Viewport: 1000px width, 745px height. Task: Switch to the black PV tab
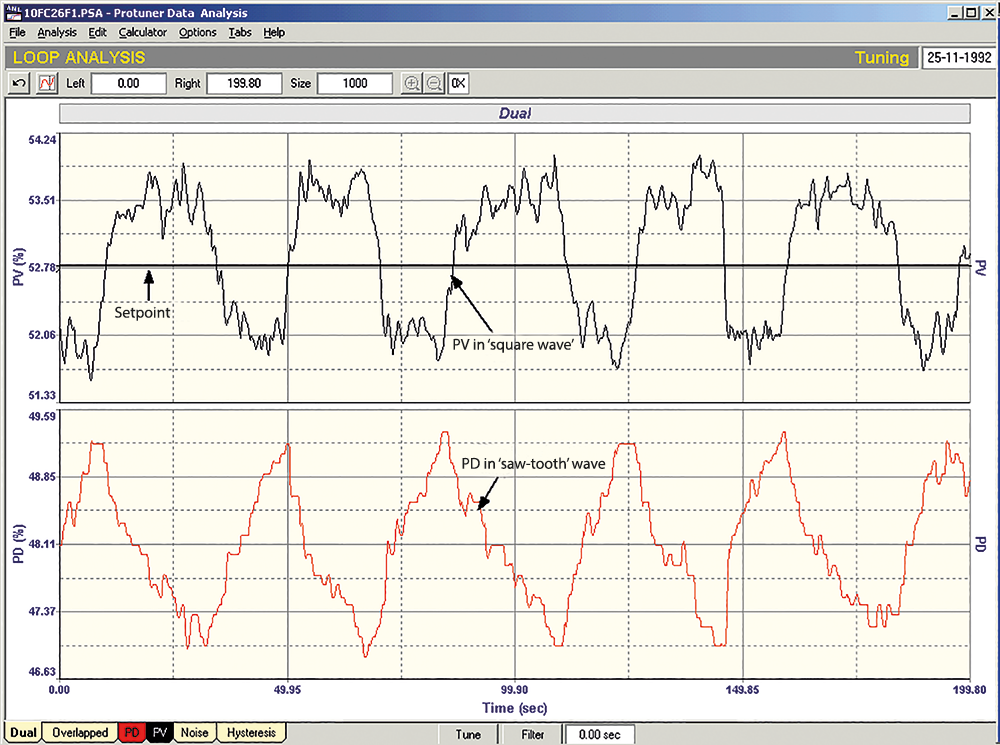click(159, 732)
